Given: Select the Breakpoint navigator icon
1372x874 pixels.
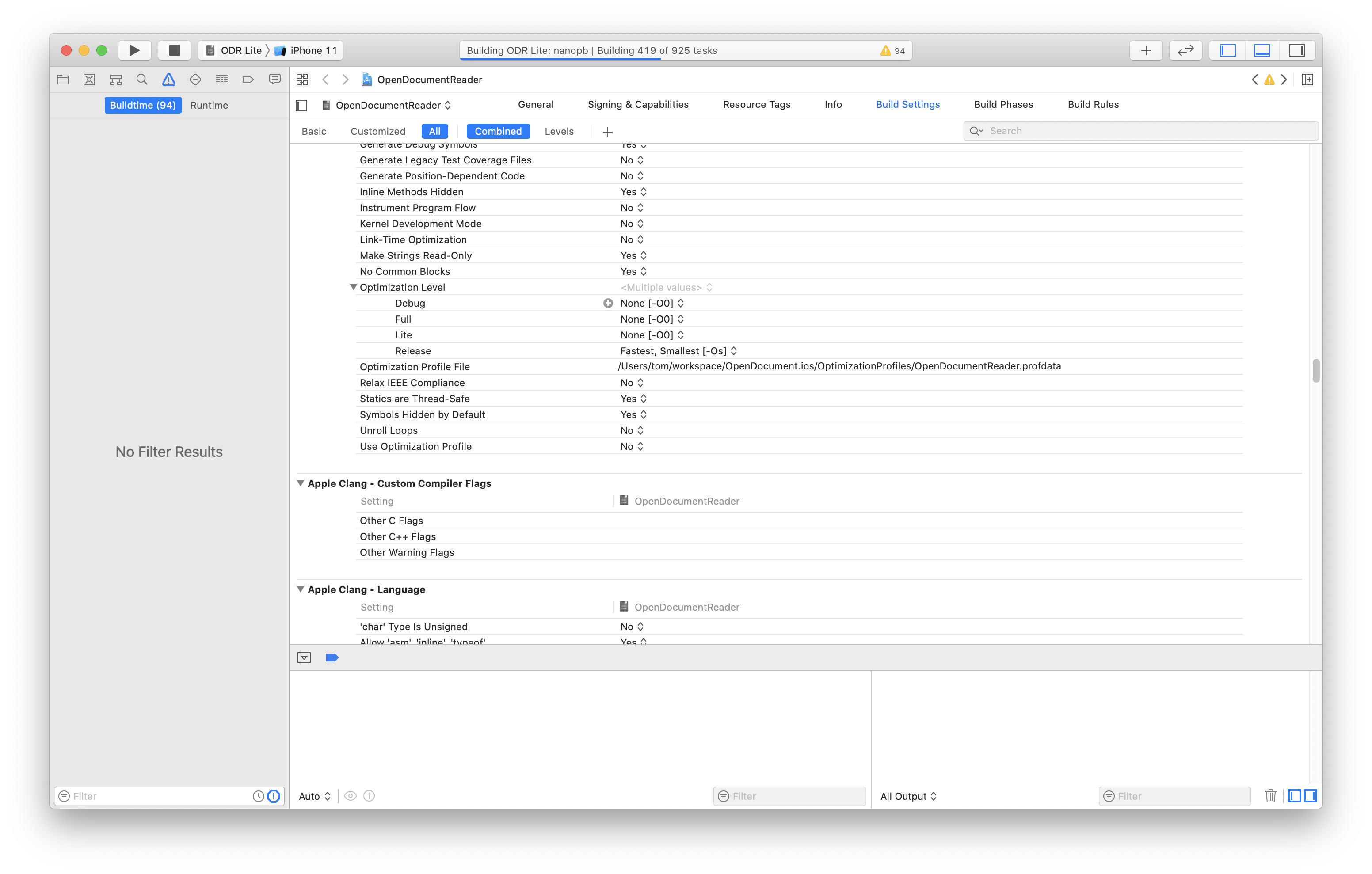Looking at the screenshot, I should (x=248, y=80).
